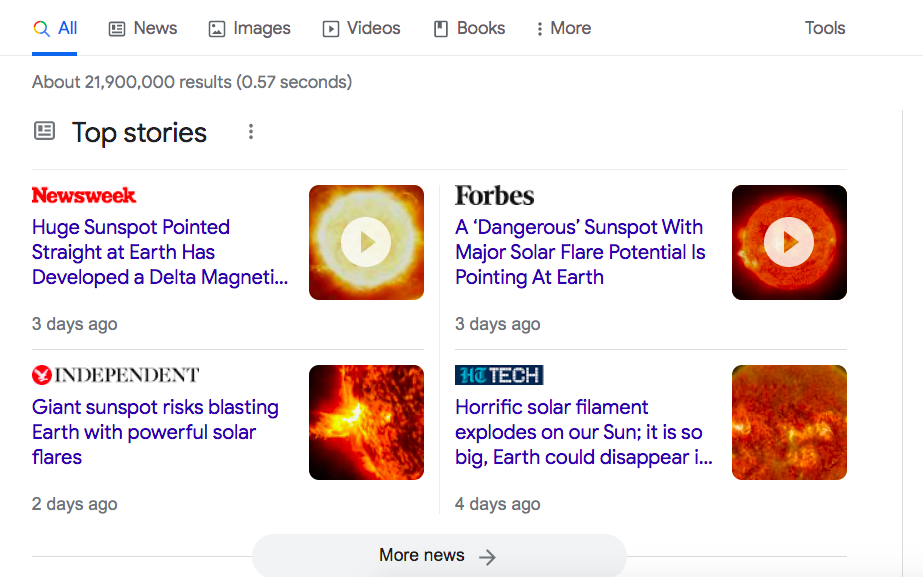Screen dimensions: 923x577
Task: Click the arrow on More news
Action: point(487,556)
